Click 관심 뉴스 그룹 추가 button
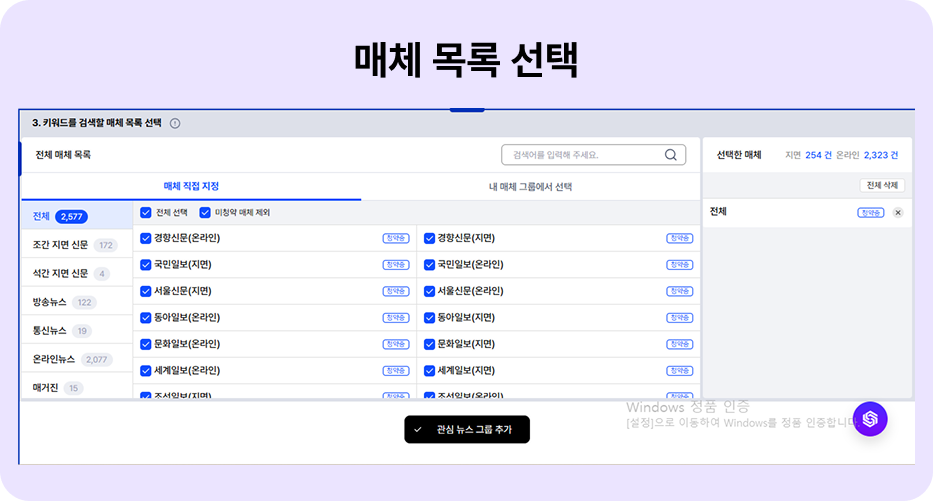Viewport: 933px width, 501px height. pyautogui.click(x=467, y=429)
